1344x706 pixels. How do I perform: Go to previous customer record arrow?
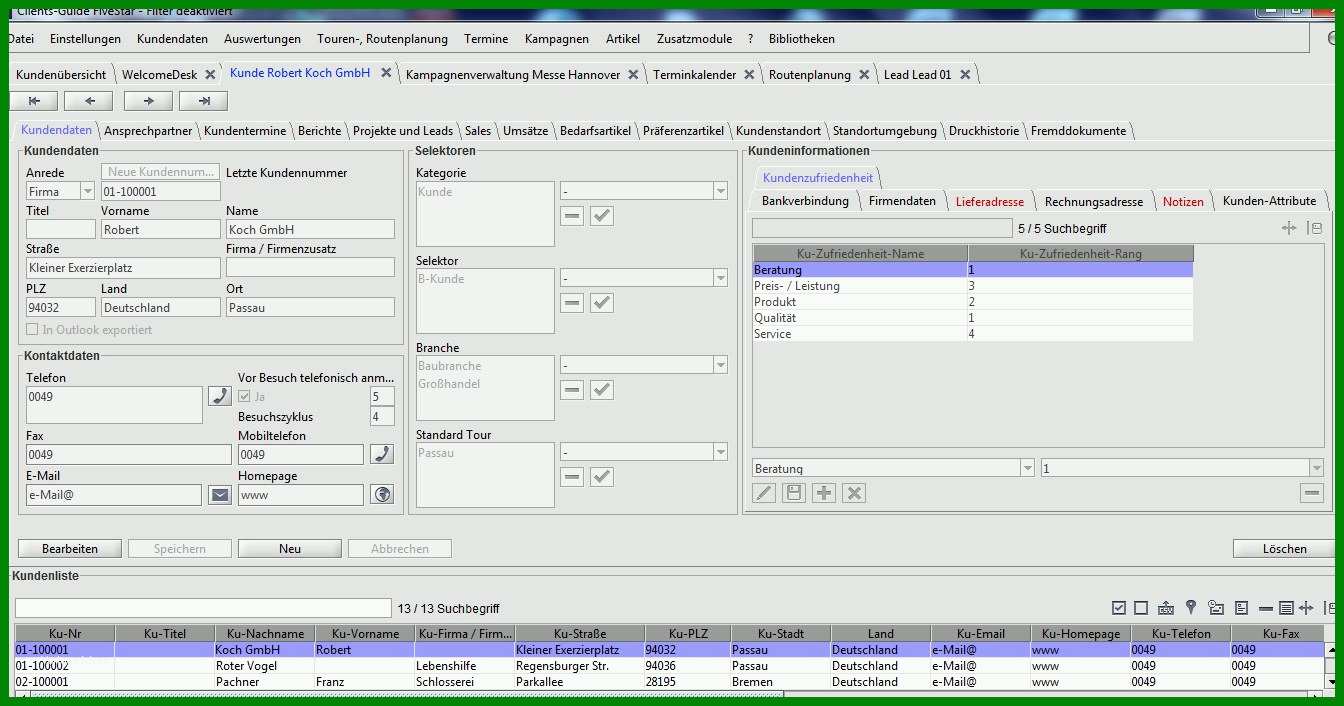coord(89,101)
